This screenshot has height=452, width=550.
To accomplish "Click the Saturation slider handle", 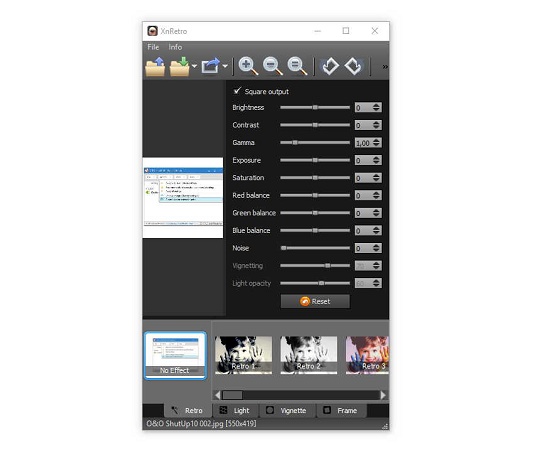I will point(315,178).
